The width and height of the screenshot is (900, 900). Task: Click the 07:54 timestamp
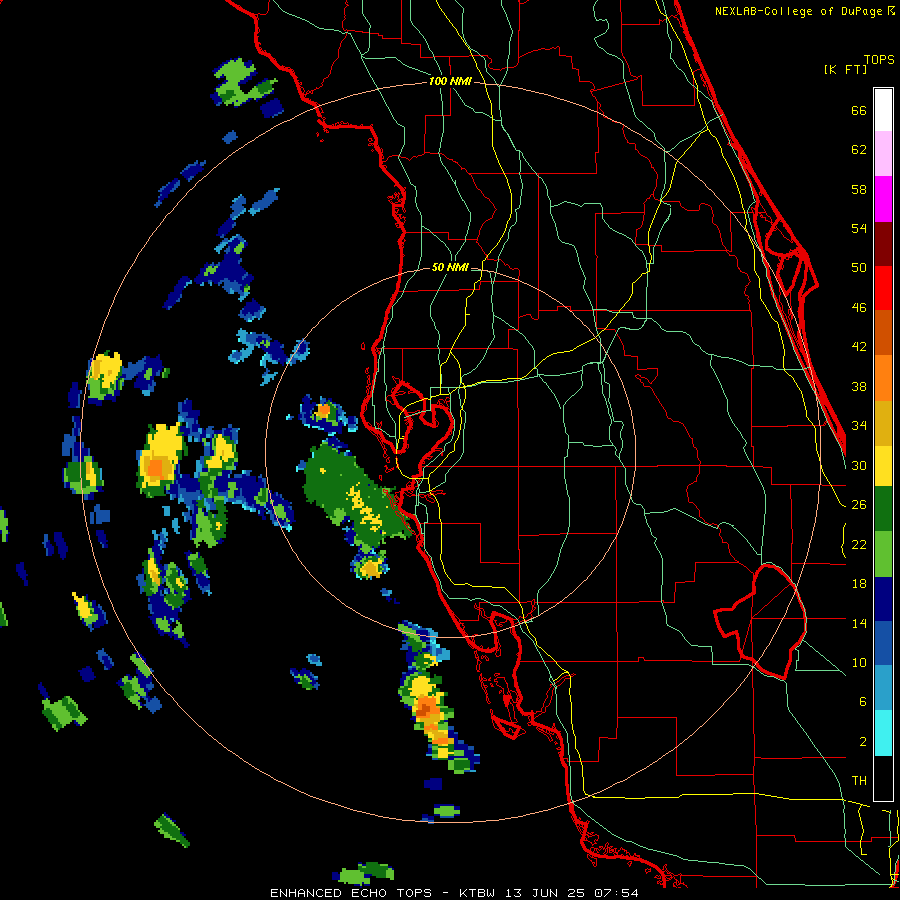click(616, 893)
